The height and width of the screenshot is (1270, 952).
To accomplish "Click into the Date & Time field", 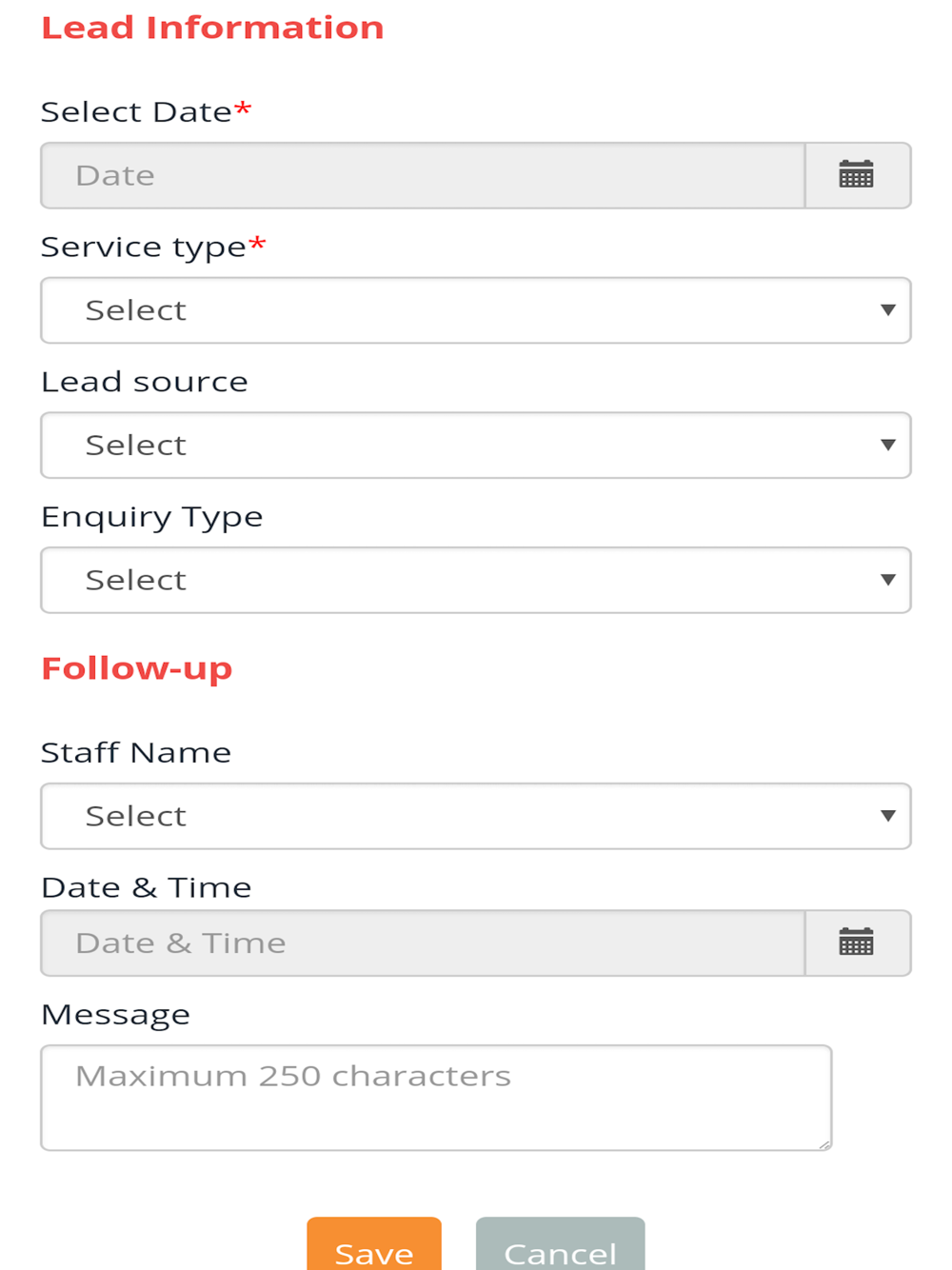I will 423,943.
